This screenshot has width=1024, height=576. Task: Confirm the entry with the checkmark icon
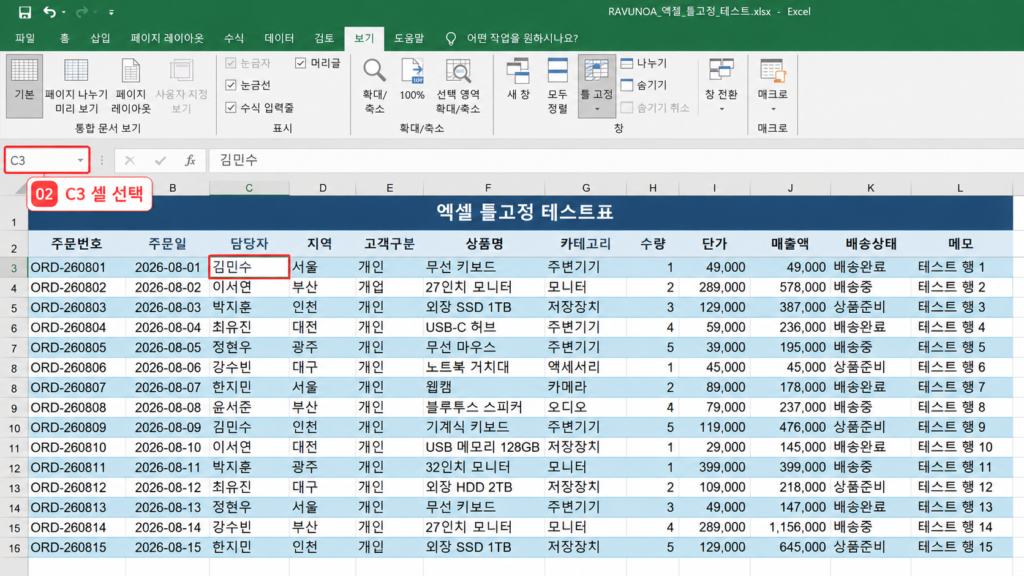[160, 160]
